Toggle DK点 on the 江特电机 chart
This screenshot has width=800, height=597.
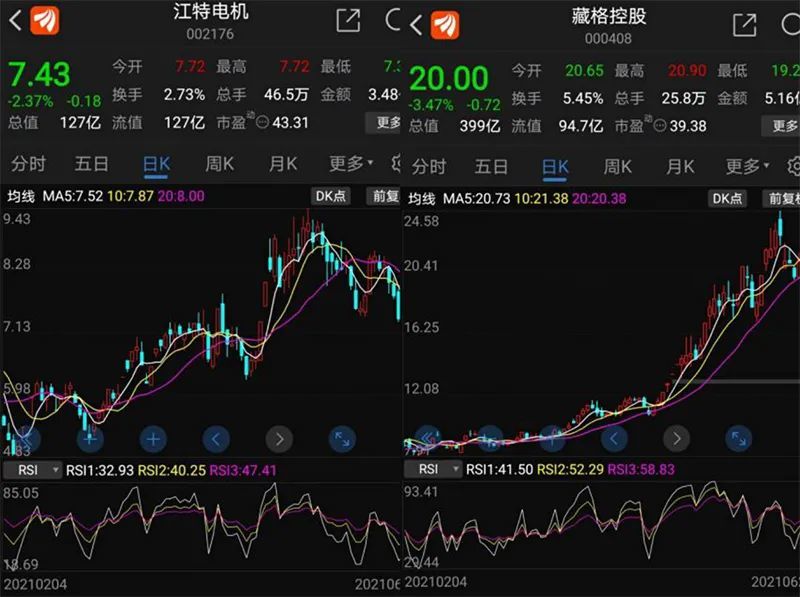click(x=331, y=196)
